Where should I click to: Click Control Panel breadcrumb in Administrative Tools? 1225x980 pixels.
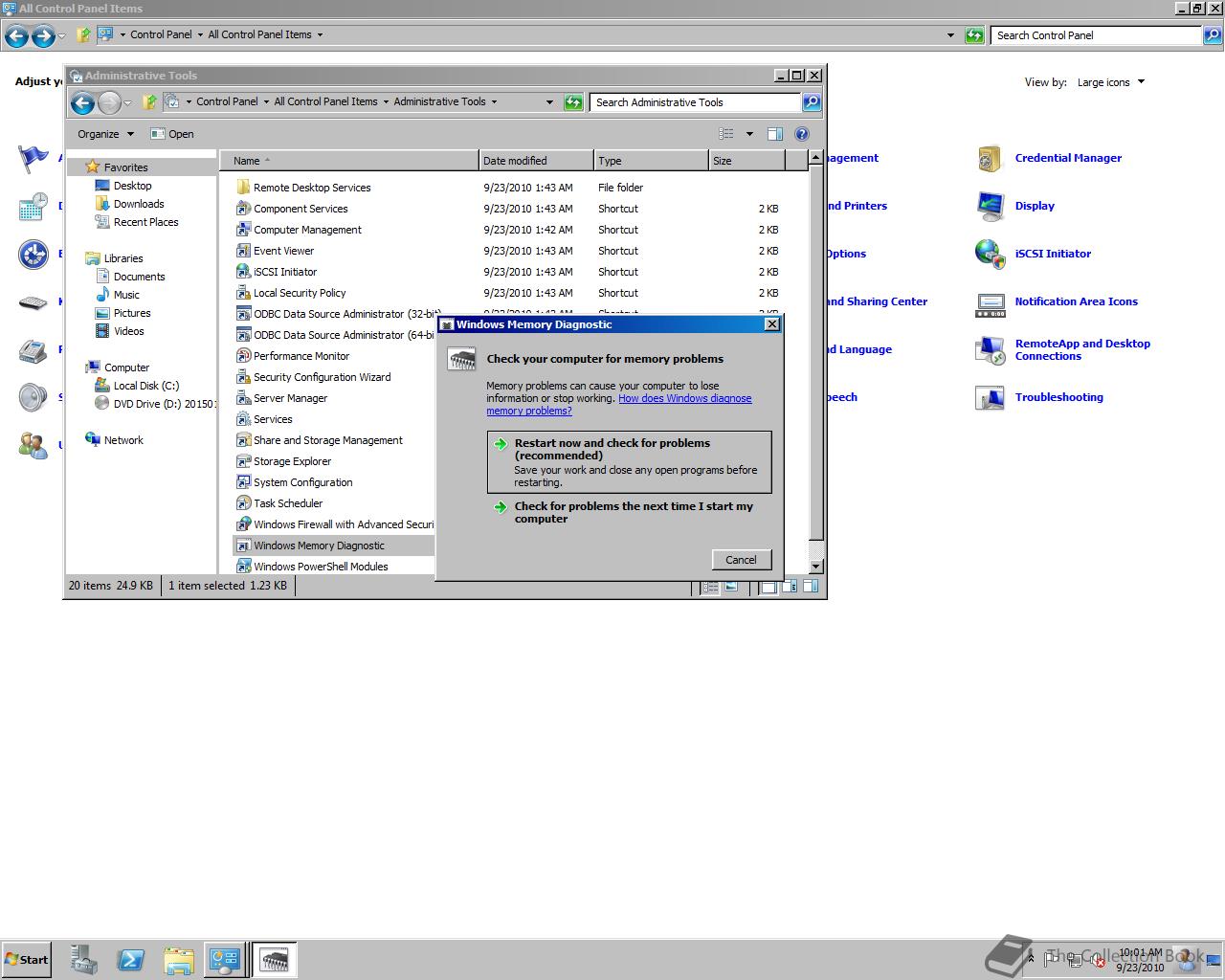coord(227,101)
